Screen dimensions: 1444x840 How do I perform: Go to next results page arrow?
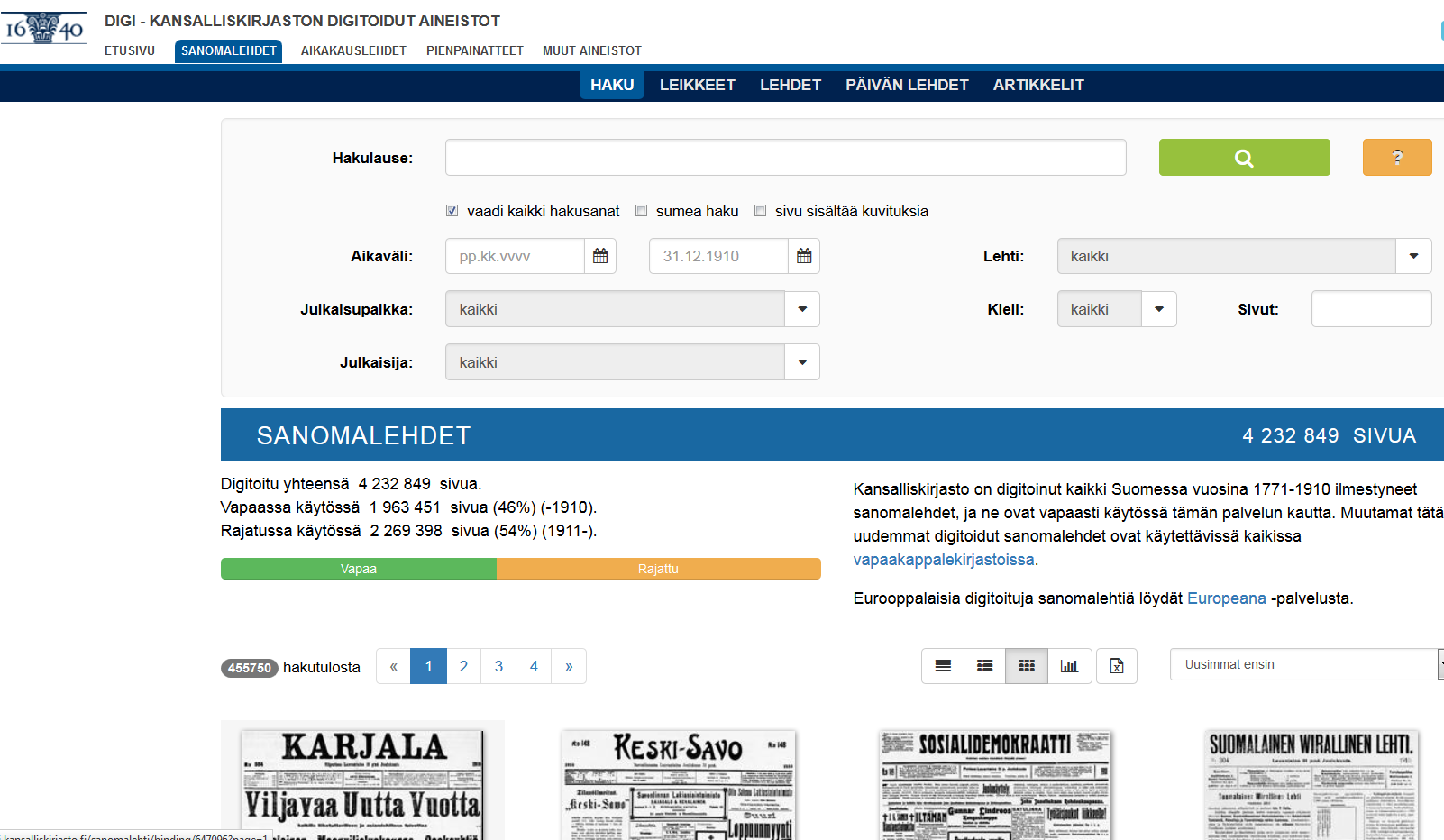coord(569,666)
